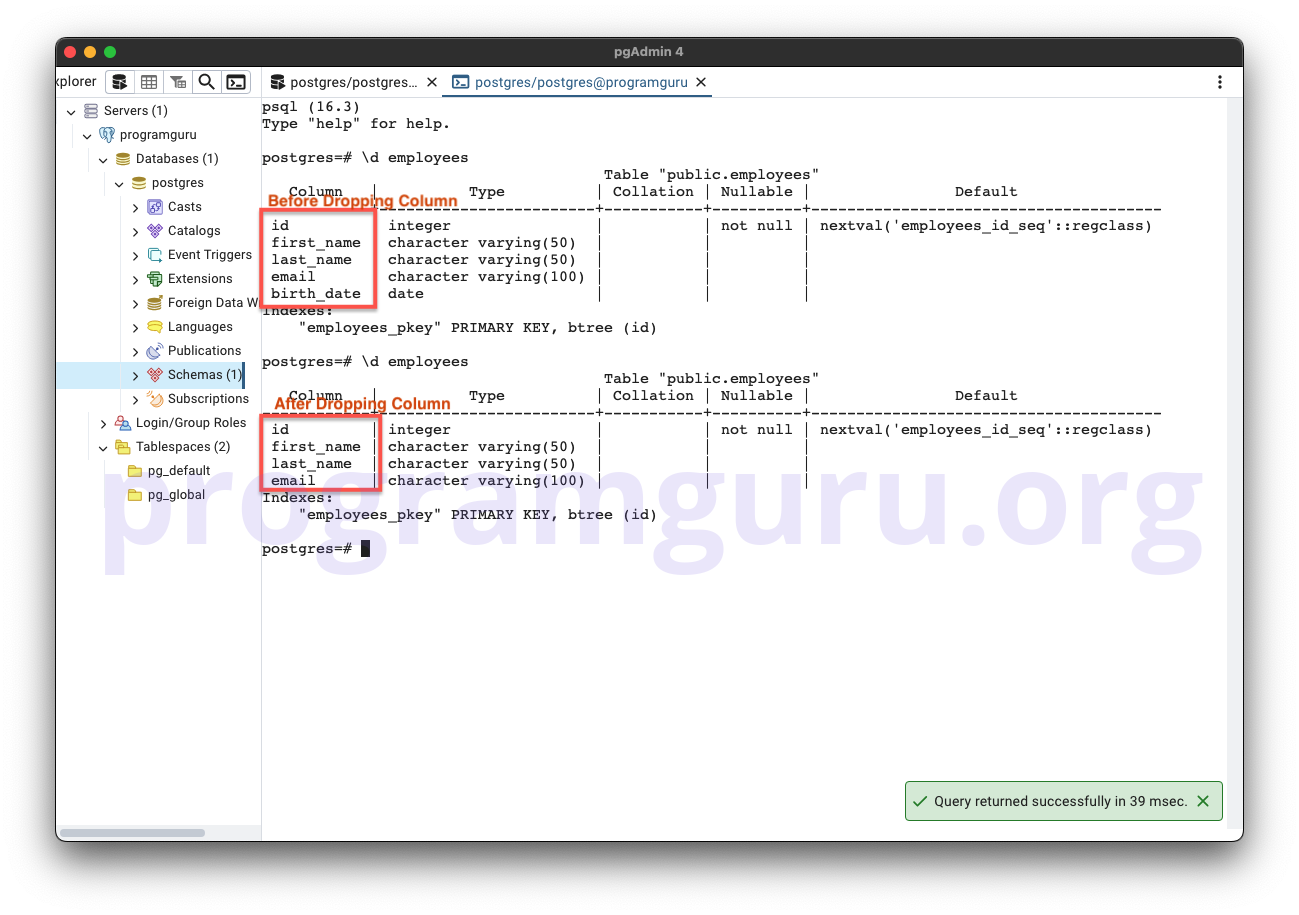Select Tablespaces (2) label
Image resolution: width=1299 pixels, height=915 pixels.
point(183,447)
